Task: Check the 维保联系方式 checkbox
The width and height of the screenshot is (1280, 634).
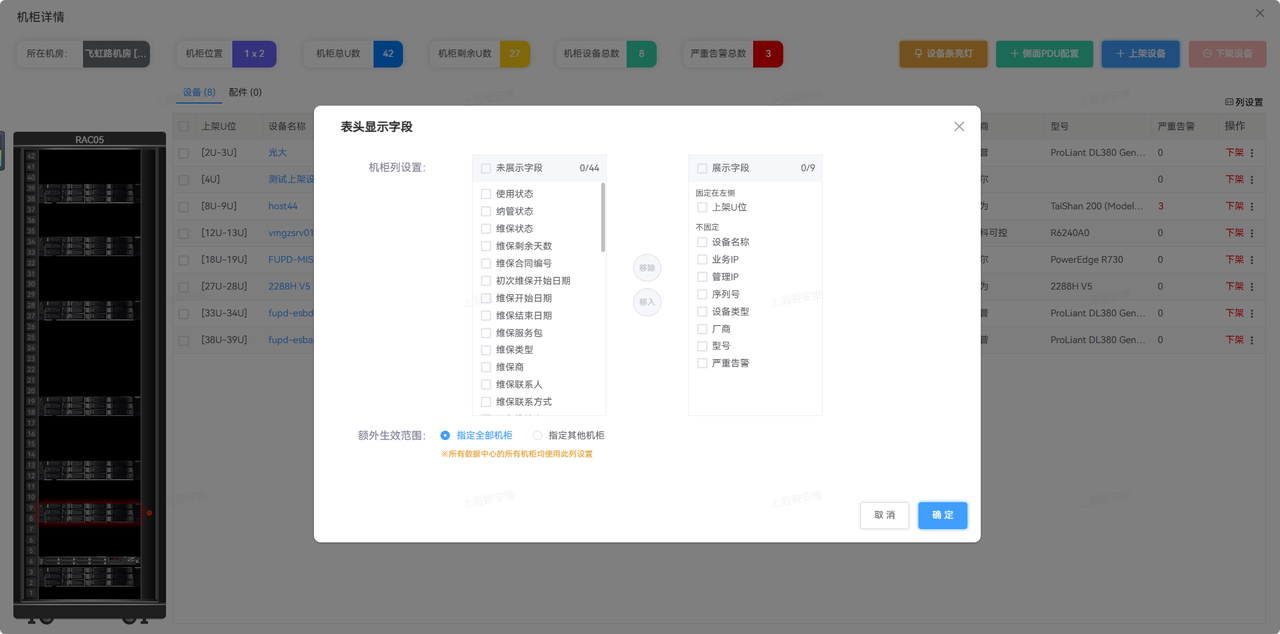Action: (486, 402)
